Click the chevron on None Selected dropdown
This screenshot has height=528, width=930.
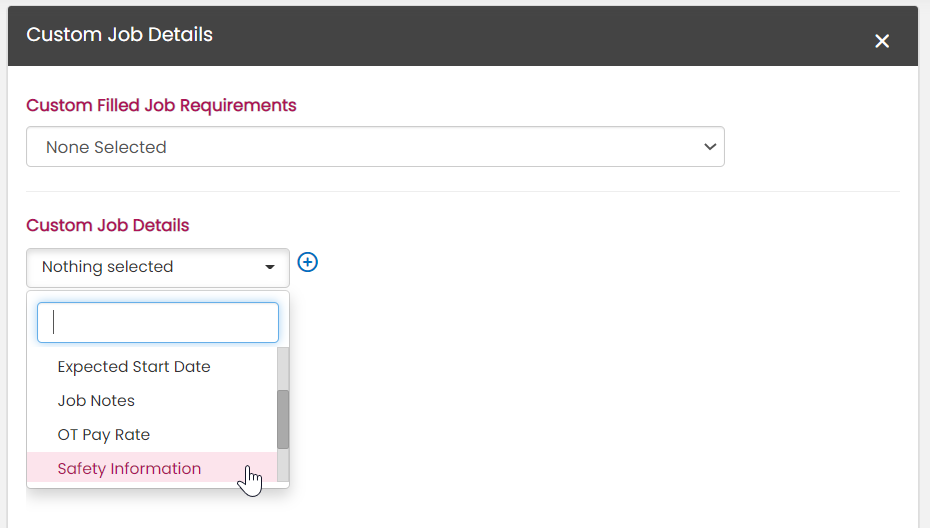point(710,147)
